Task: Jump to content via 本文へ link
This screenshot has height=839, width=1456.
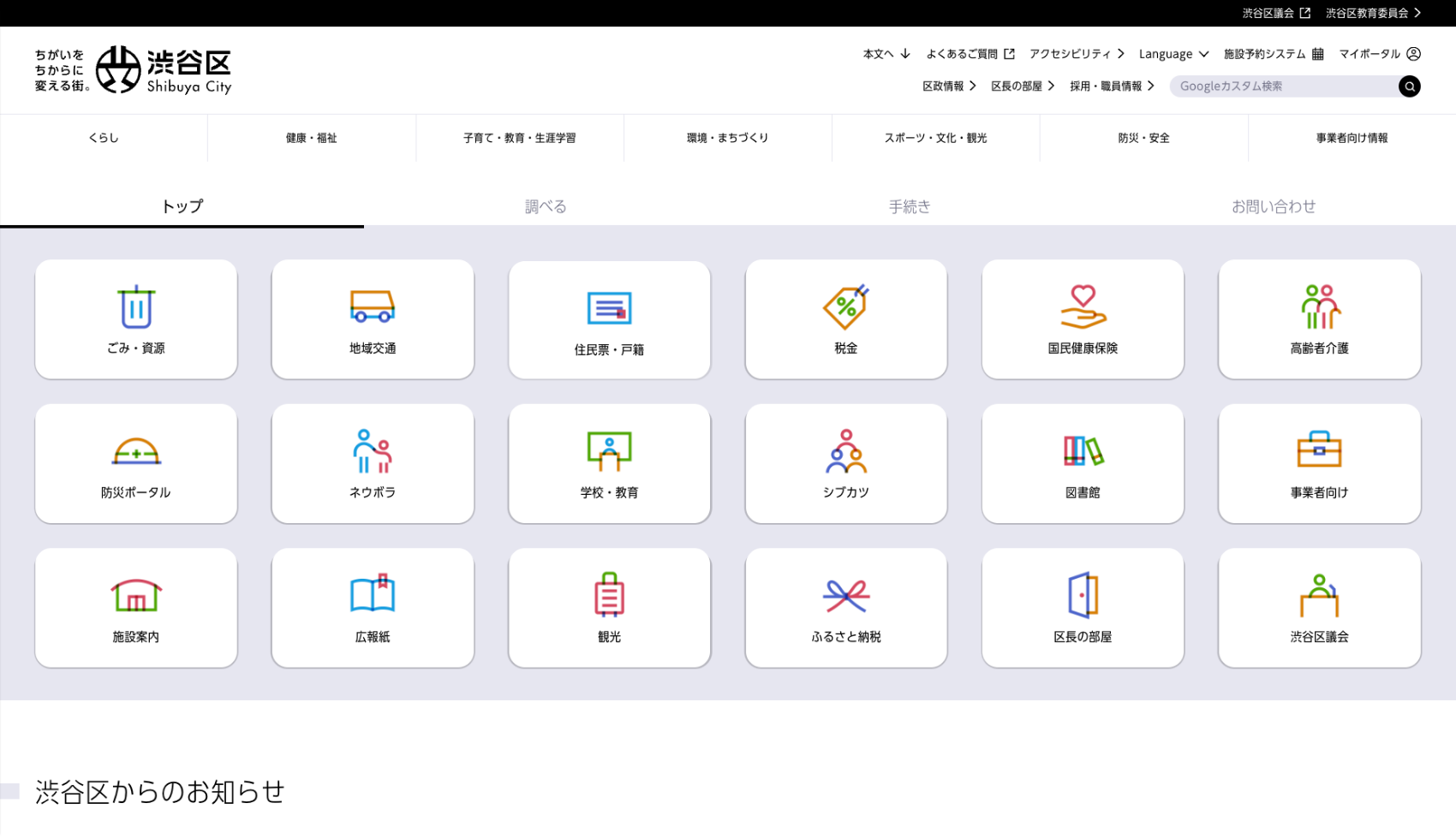Action: coord(886,54)
